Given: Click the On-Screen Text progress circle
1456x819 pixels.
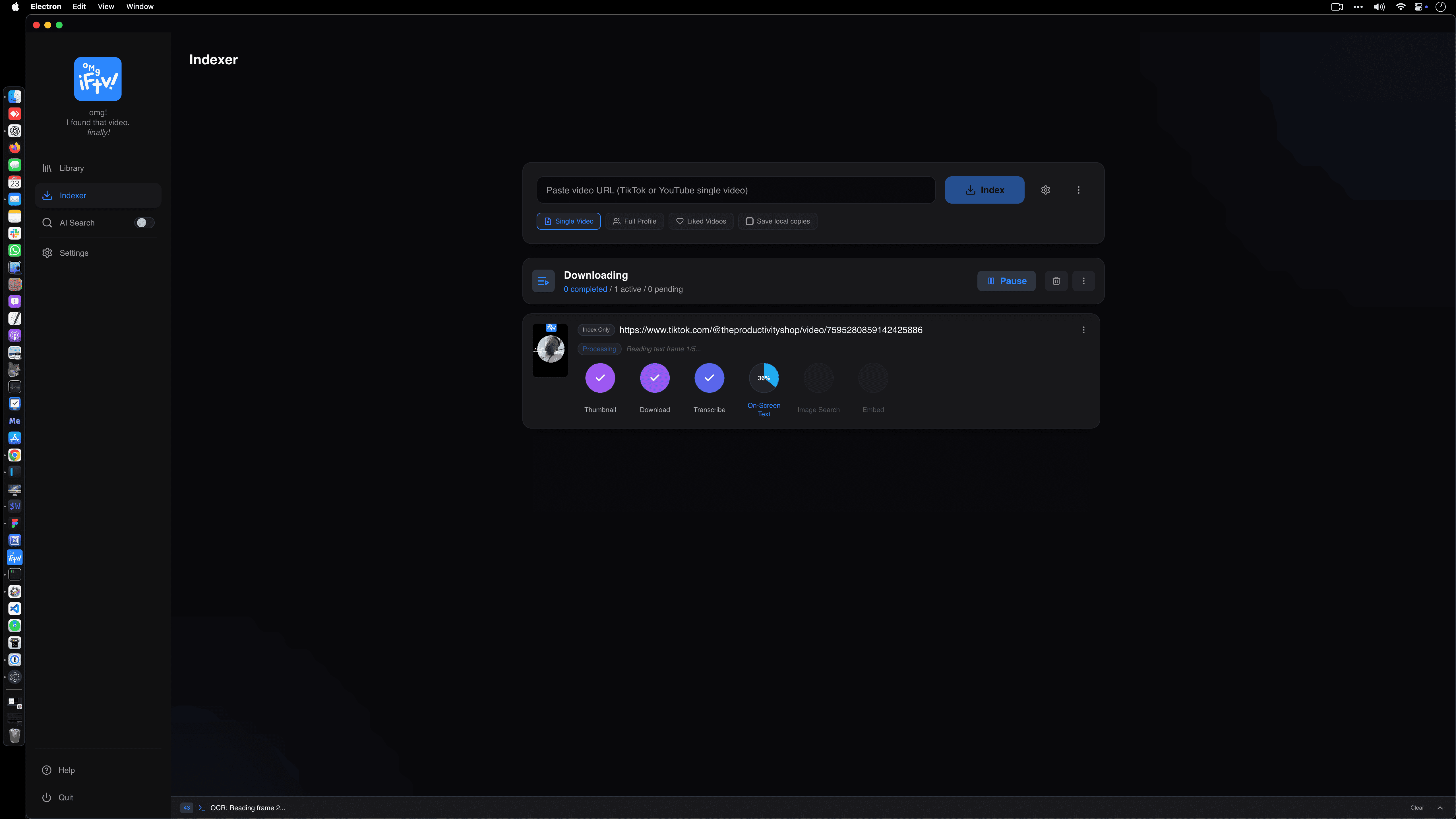Looking at the screenshot, I should click(x=764, y=378).
